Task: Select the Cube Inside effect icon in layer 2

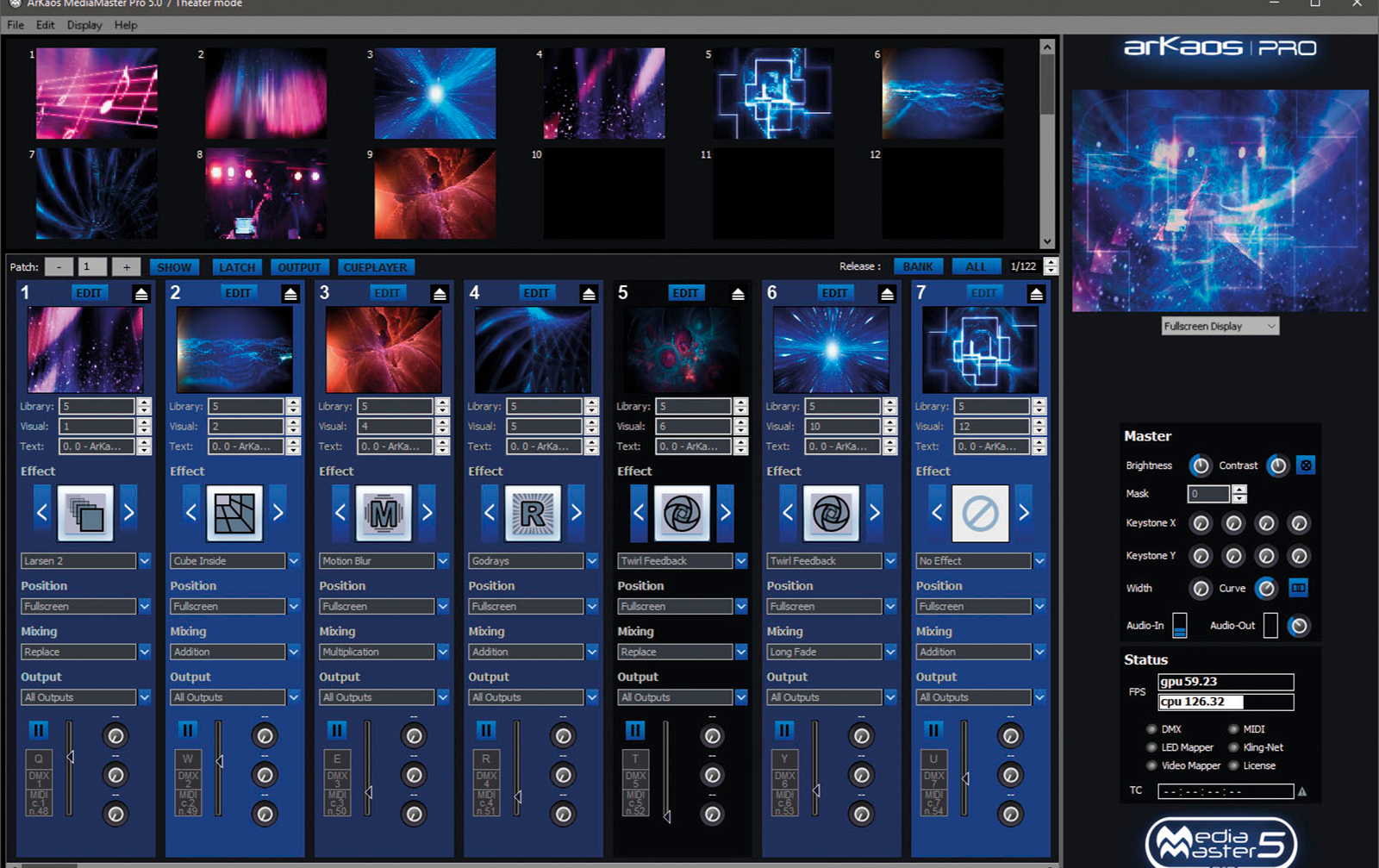Action: tap(234, 513)
